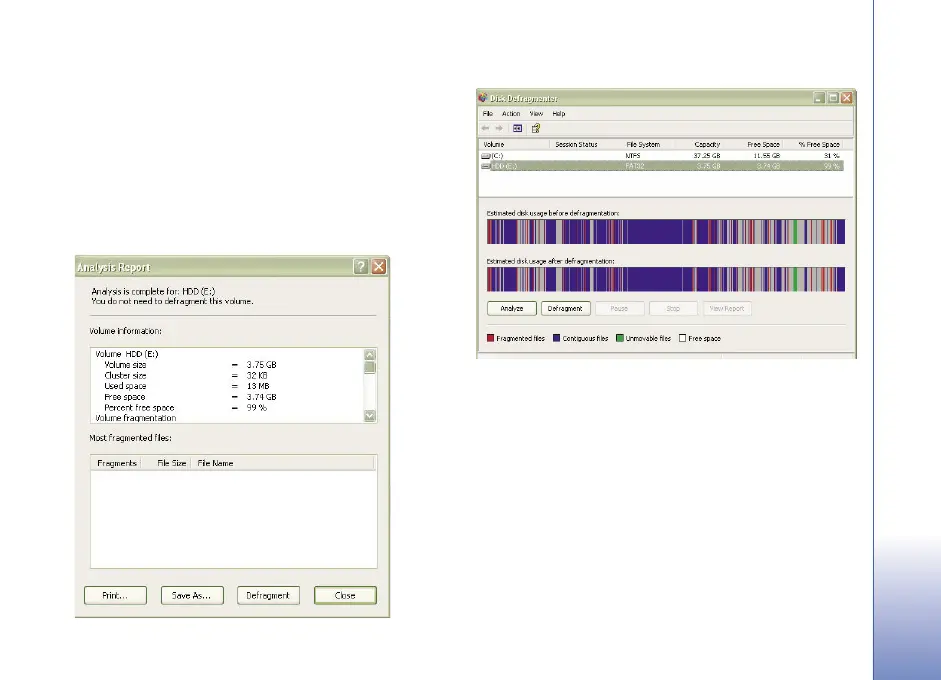Click the Forward arrow in Disk Defragmenter toolbar

click(499, 128)
